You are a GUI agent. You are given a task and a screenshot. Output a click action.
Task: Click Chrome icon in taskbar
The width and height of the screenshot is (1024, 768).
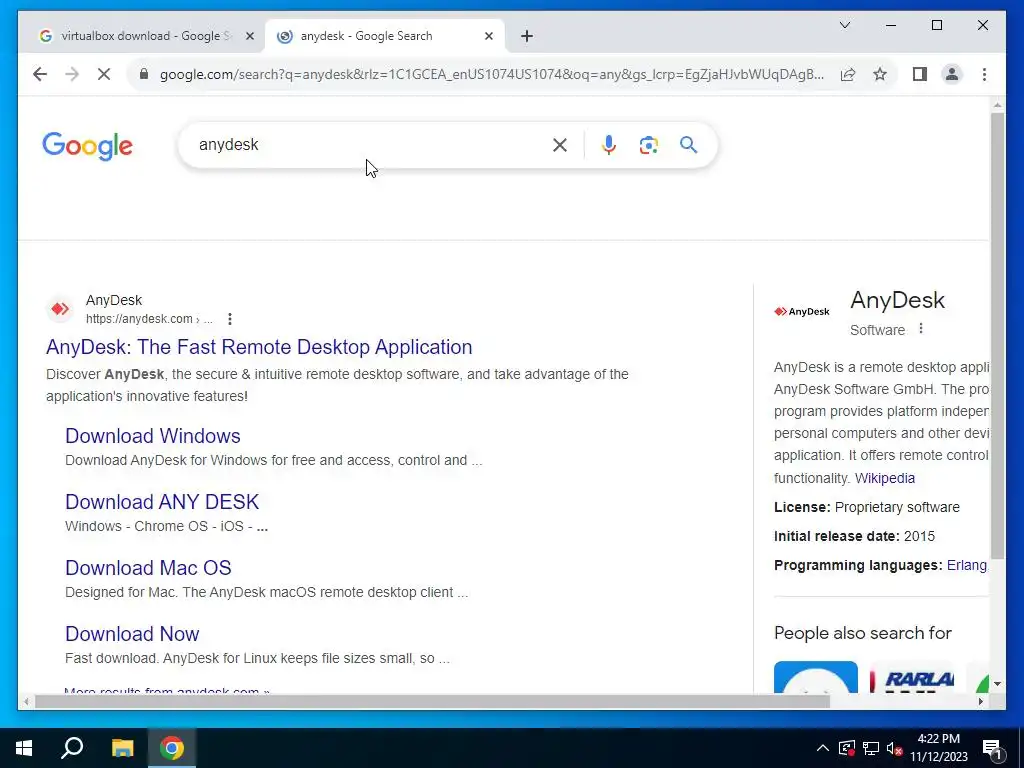(172, 748)
